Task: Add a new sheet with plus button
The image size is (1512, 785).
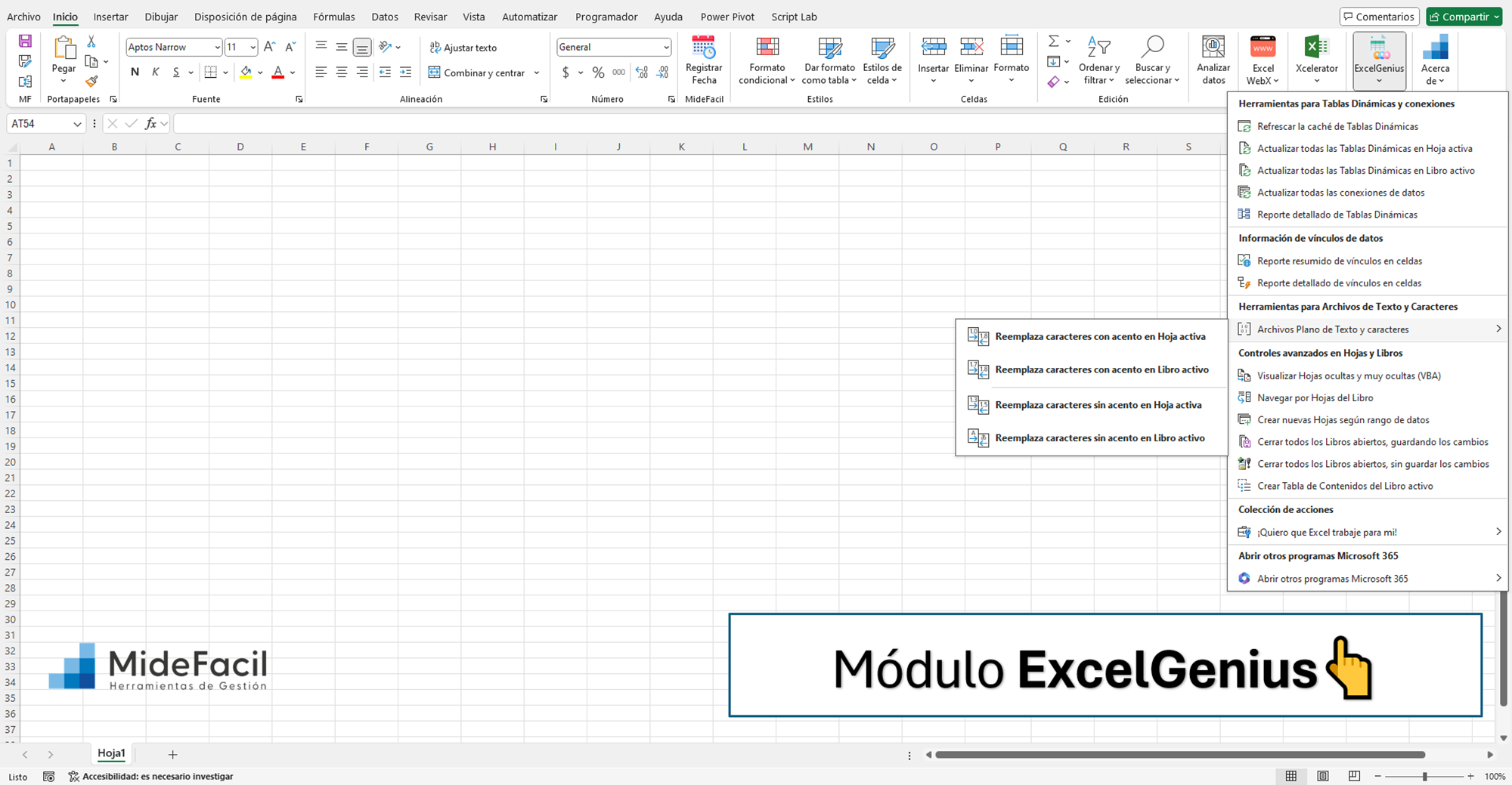Action: [x=172, y=754]
